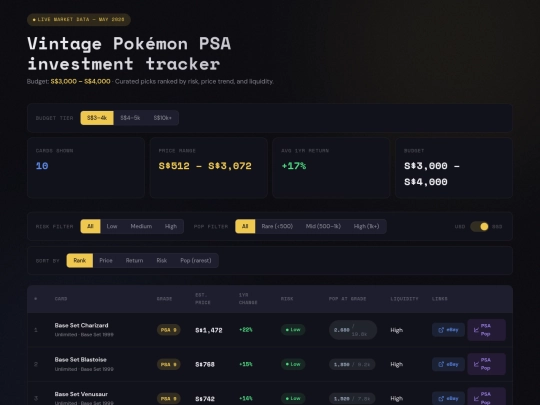Filter pop by Mid (500-1k)
This screenshot has width=540, height=405.
323,226
